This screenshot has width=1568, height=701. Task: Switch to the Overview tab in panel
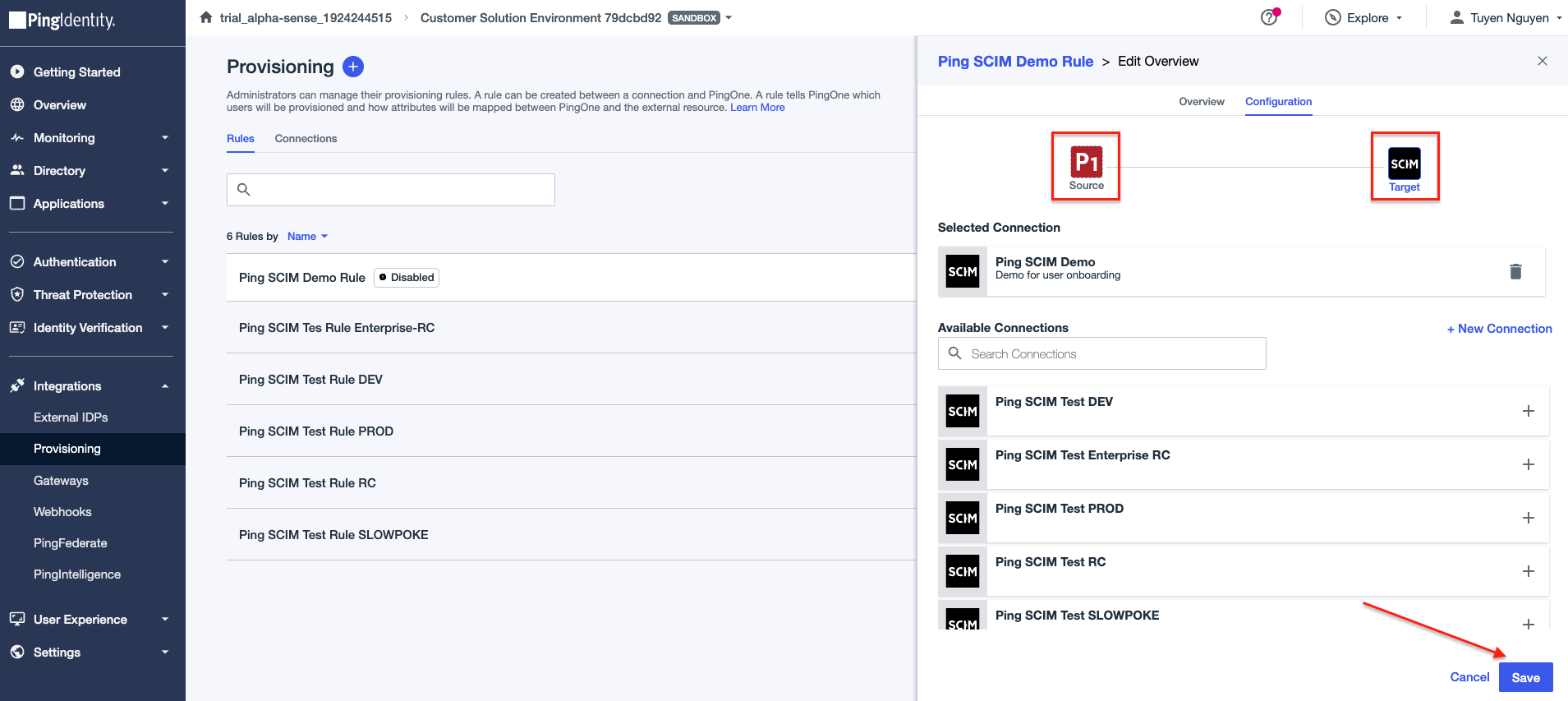1202,102
